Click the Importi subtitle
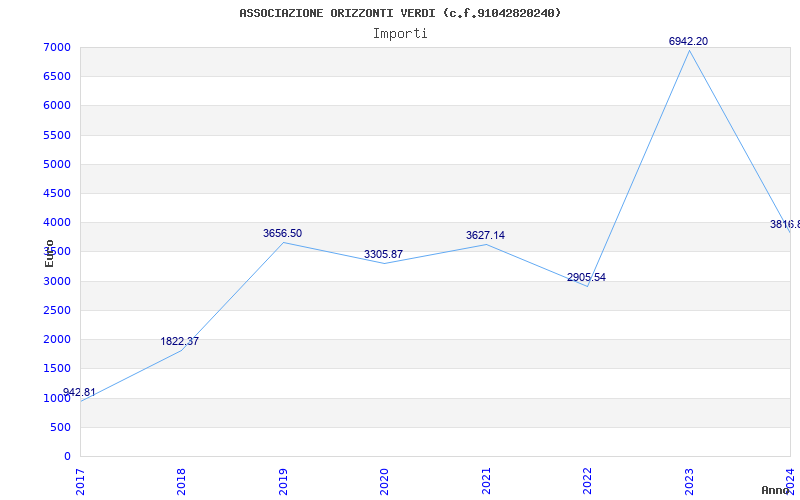Viewport: 800px width, 500px height. pyautogui.click(x=400, y=34)
